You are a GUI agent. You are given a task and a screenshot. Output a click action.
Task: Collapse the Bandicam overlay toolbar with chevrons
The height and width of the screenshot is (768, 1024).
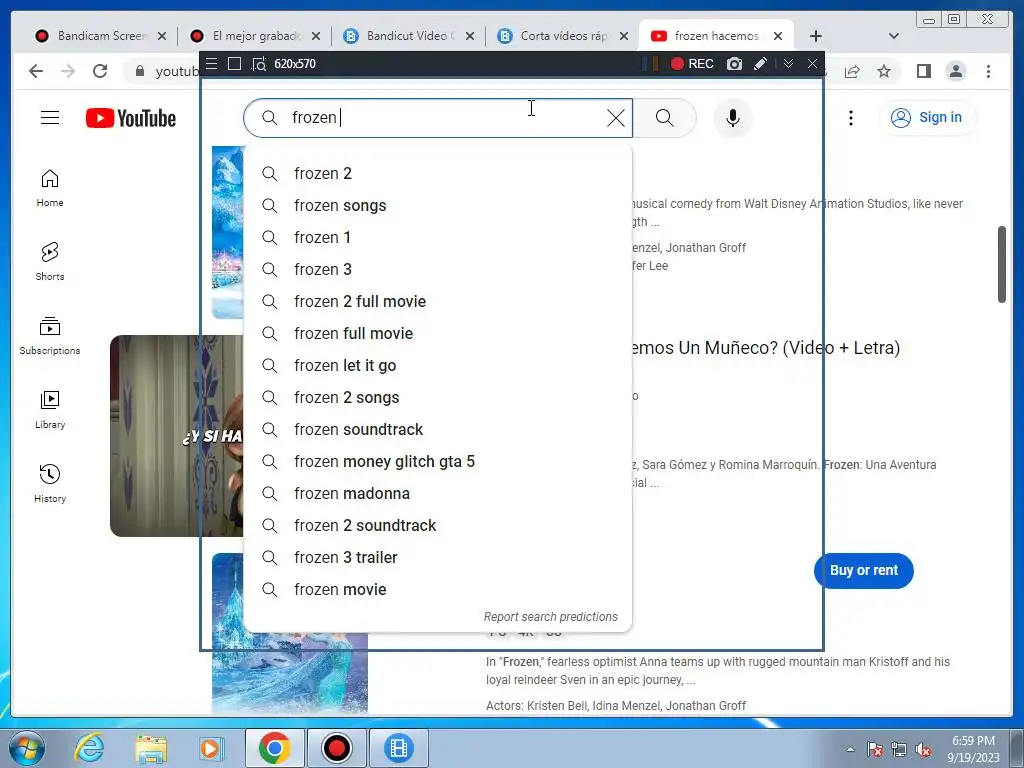pyautogui.click(x=788, y=64)
